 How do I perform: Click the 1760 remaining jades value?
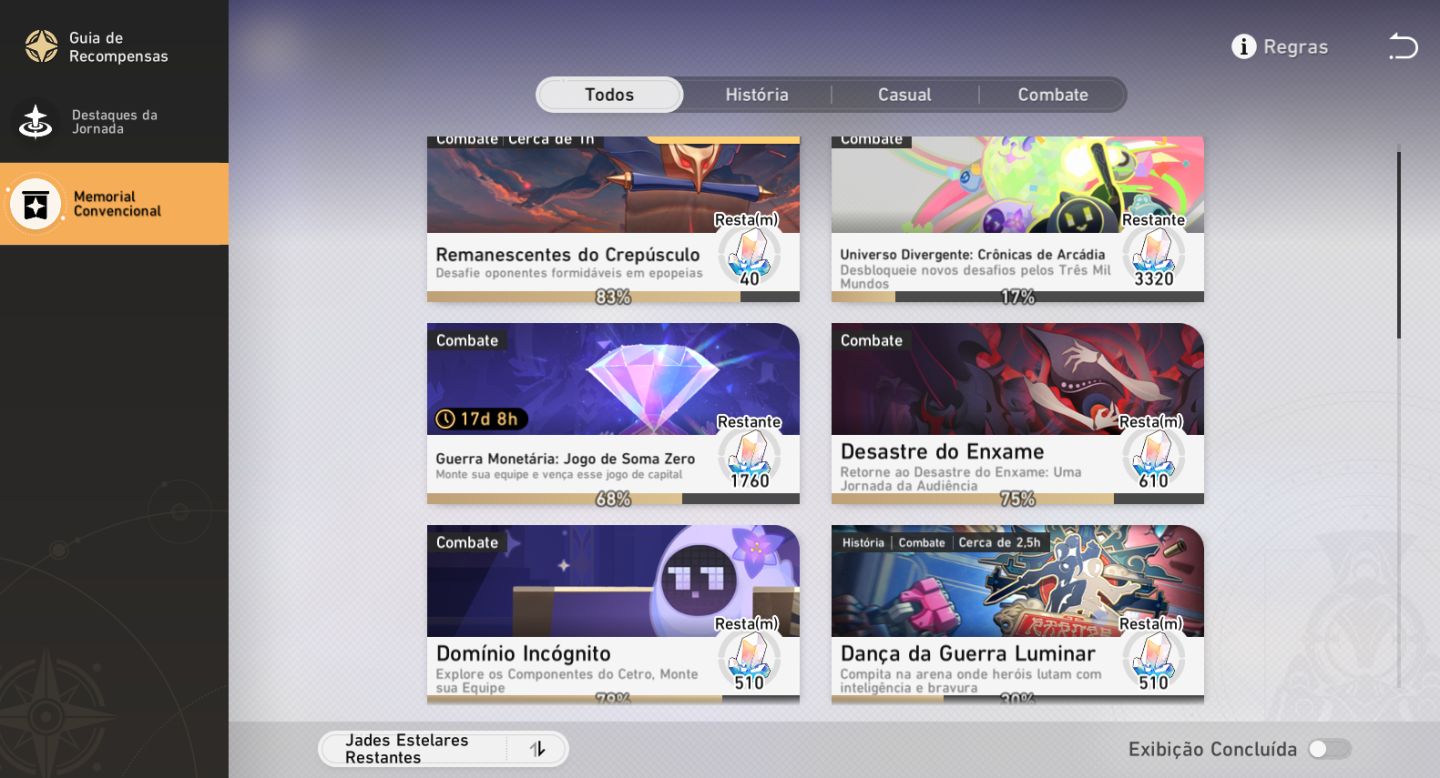750,481
